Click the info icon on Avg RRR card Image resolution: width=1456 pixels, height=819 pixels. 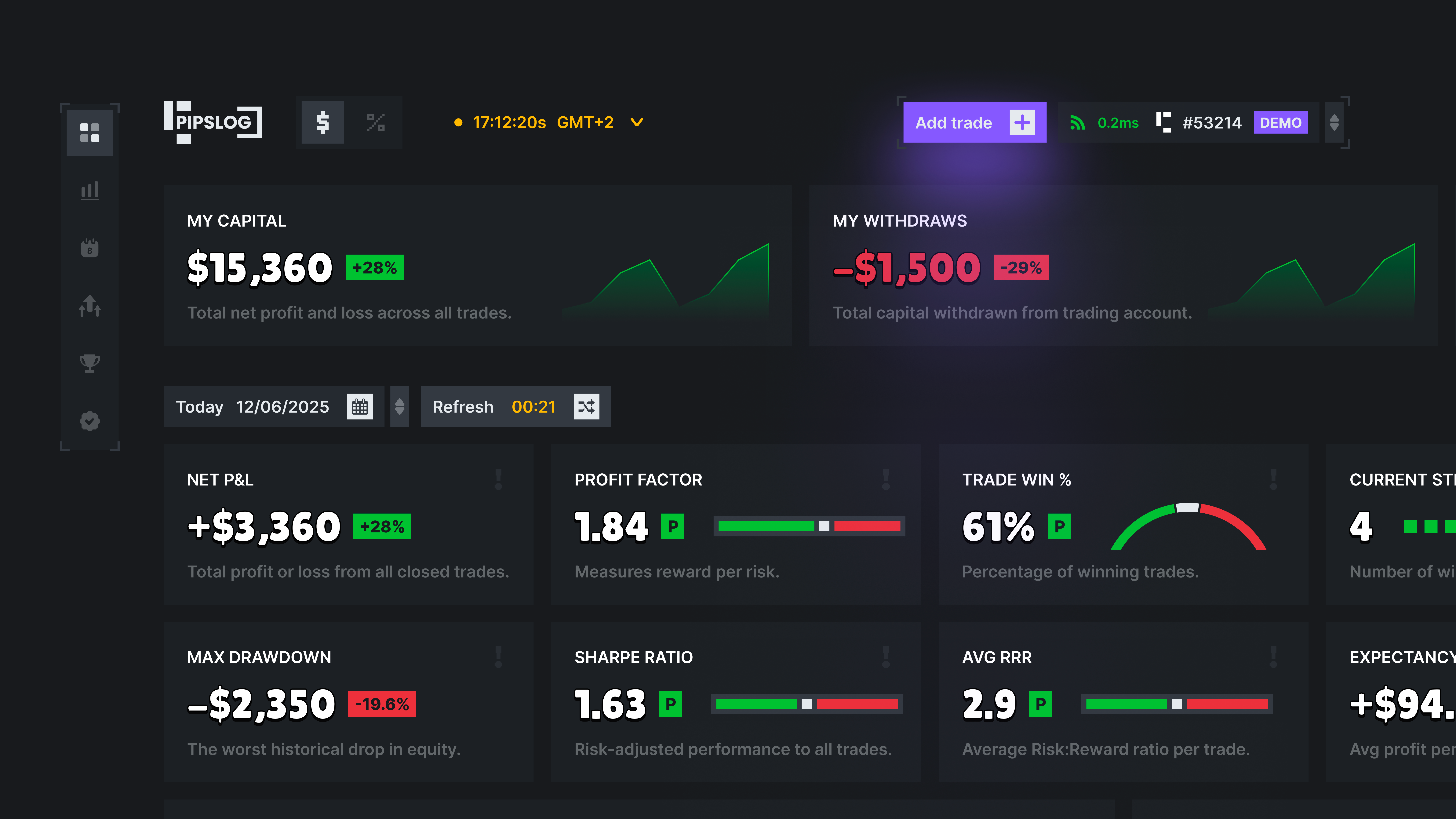(1273, 657)
